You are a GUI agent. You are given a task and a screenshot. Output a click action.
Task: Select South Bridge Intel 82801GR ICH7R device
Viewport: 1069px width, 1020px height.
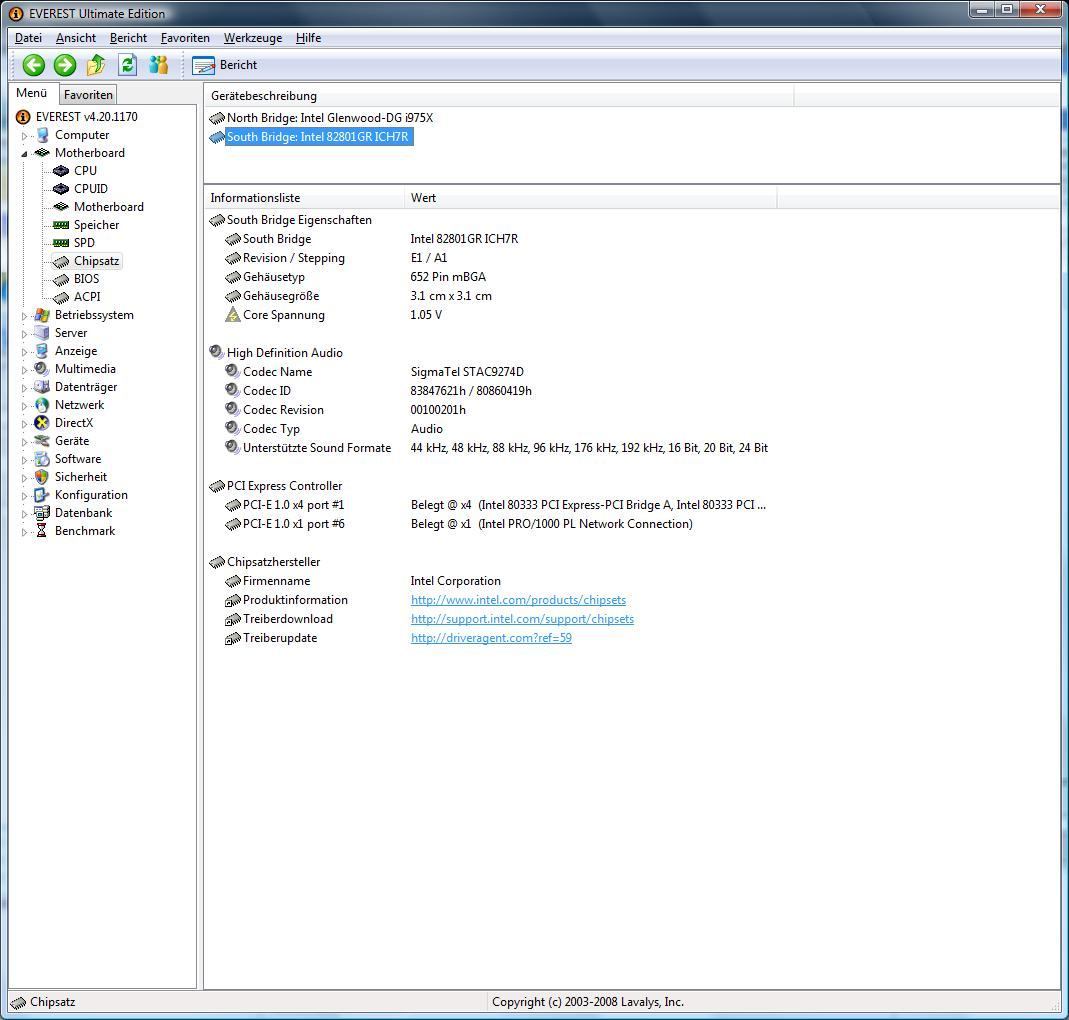[318, 137]
